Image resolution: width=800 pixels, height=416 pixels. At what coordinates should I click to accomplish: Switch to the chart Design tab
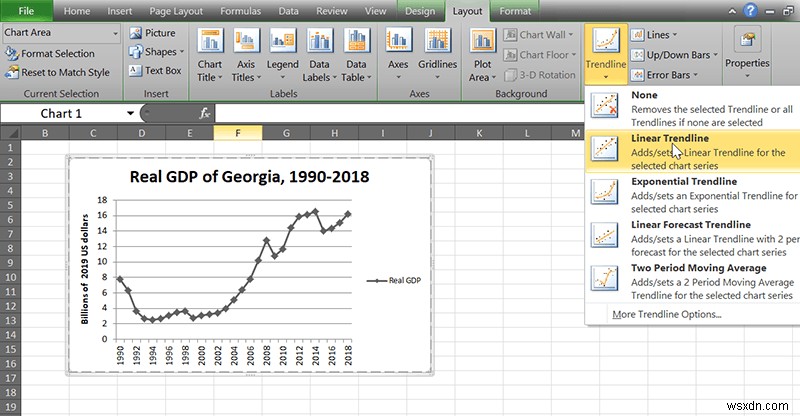420,11
